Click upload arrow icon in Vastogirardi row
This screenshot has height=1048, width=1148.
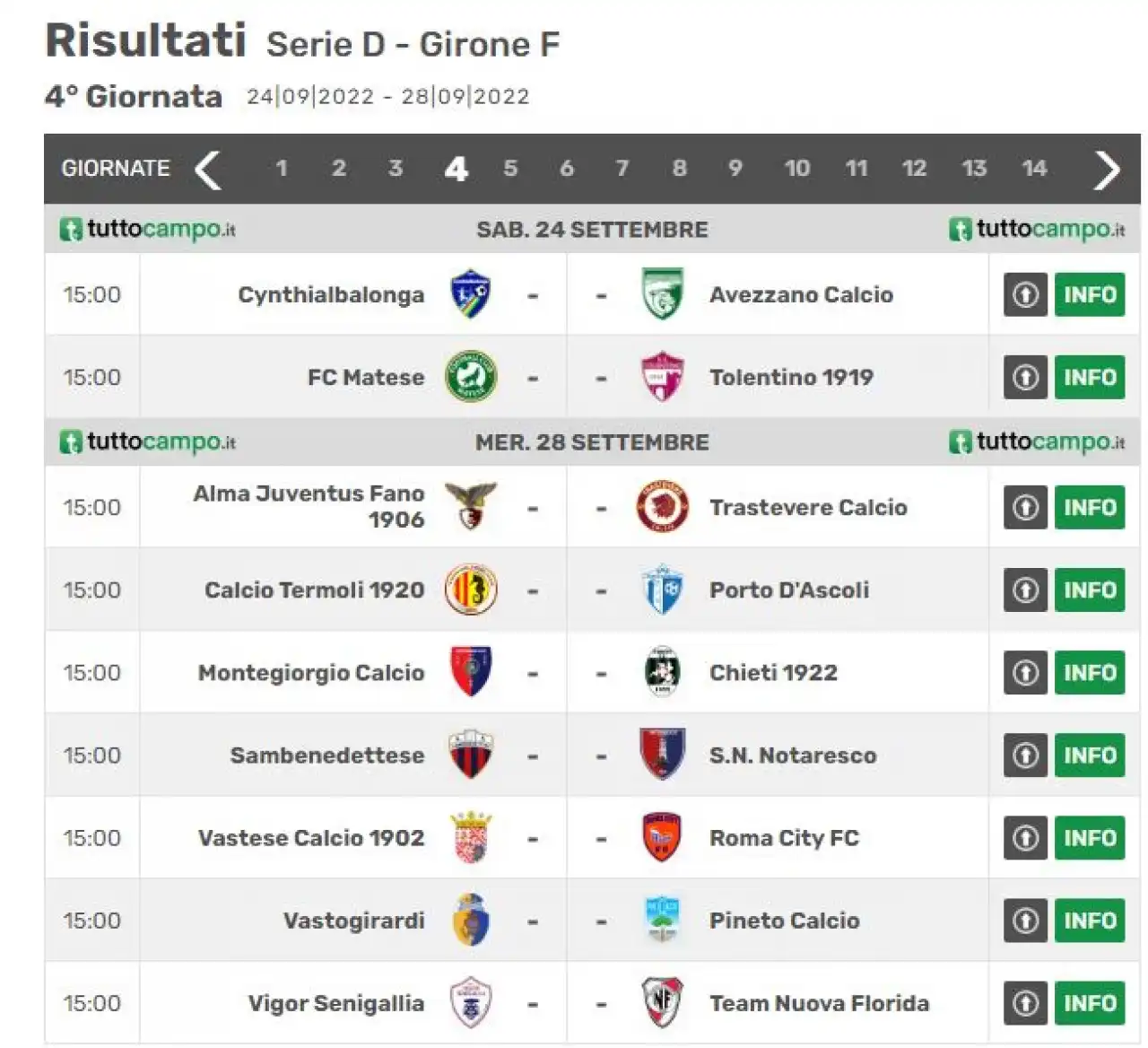pyautogui.click(x=1025, y=921)
